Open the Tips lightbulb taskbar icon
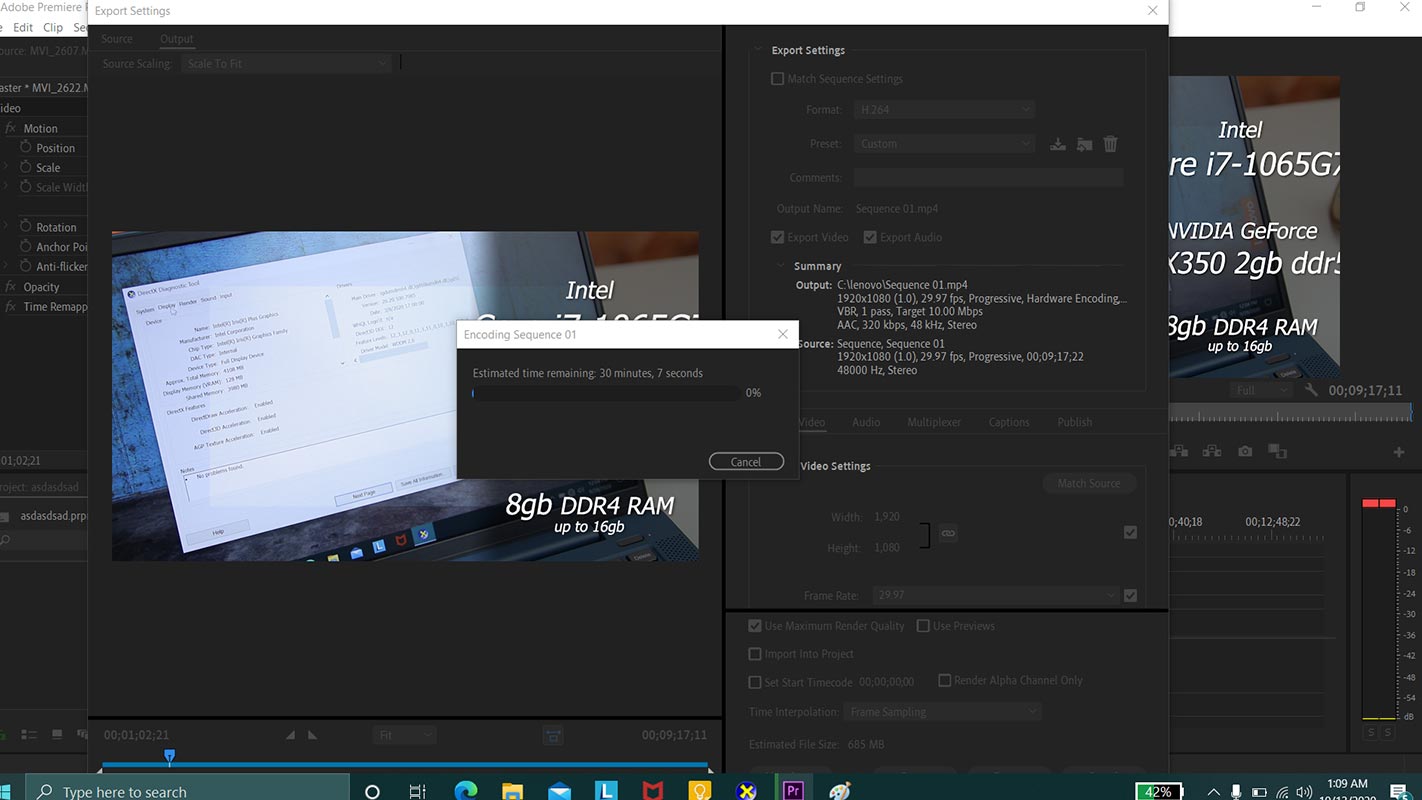The width and height of the screenshot is (1422, 800). point(700,790)
